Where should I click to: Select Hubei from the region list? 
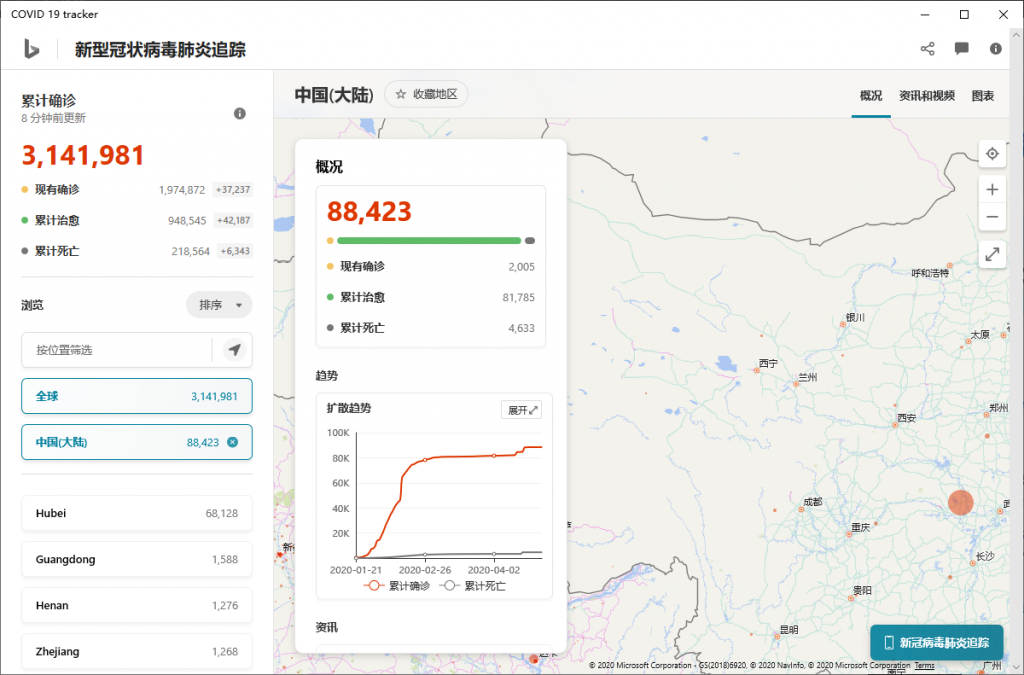pos(136,513)
